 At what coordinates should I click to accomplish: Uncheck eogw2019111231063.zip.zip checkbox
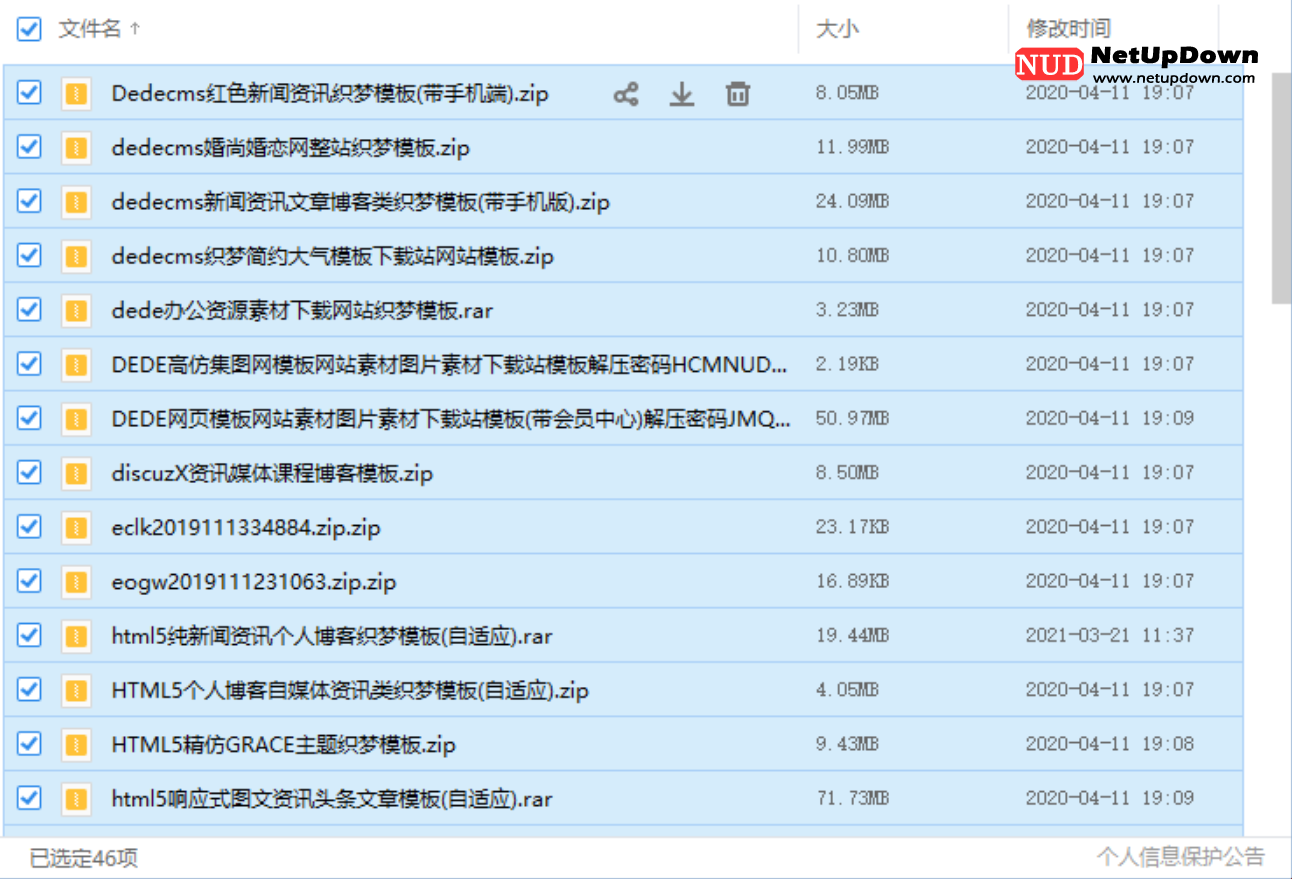tap(29, 580)
